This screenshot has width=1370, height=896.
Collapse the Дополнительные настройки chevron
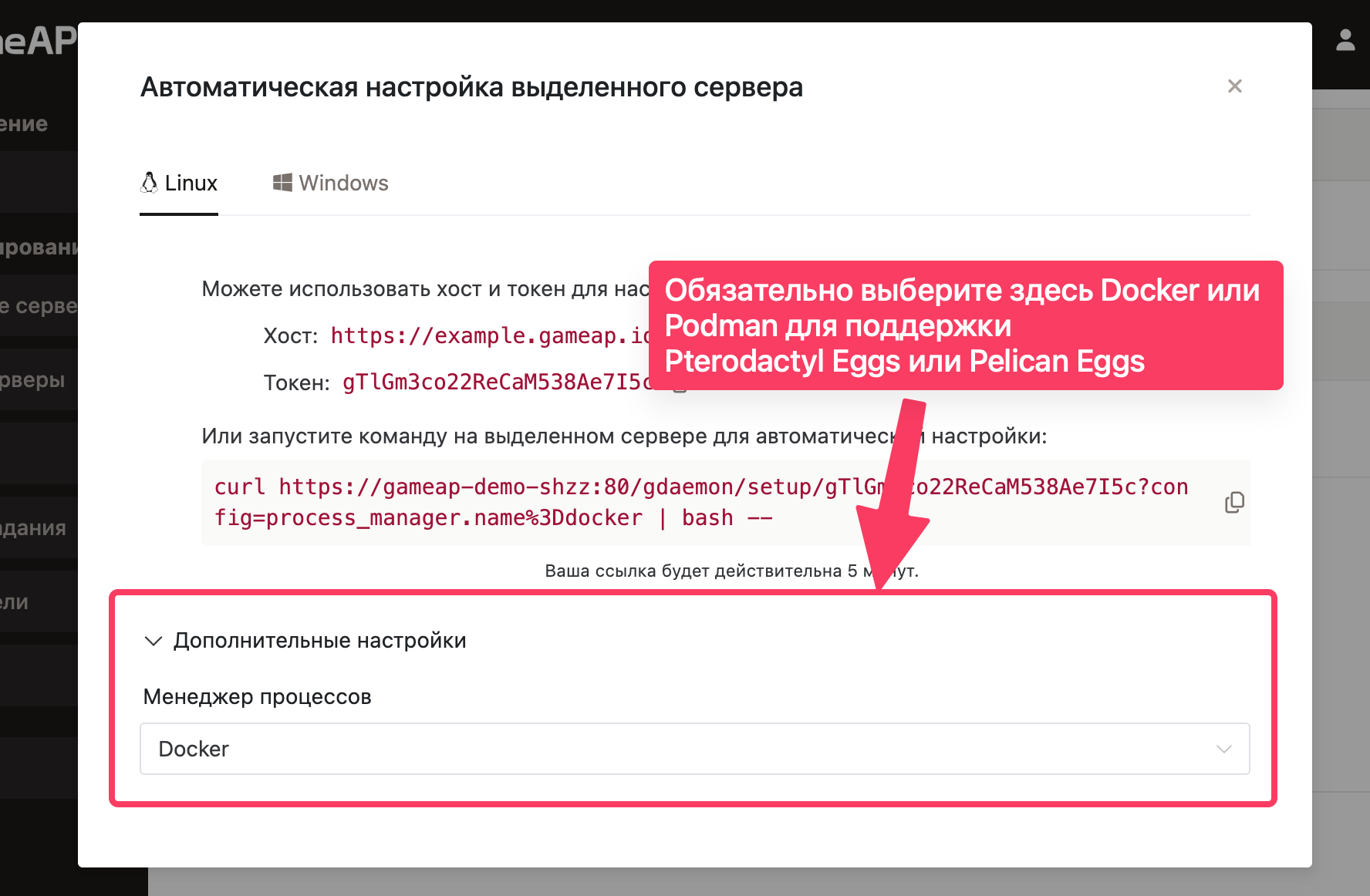154,642
